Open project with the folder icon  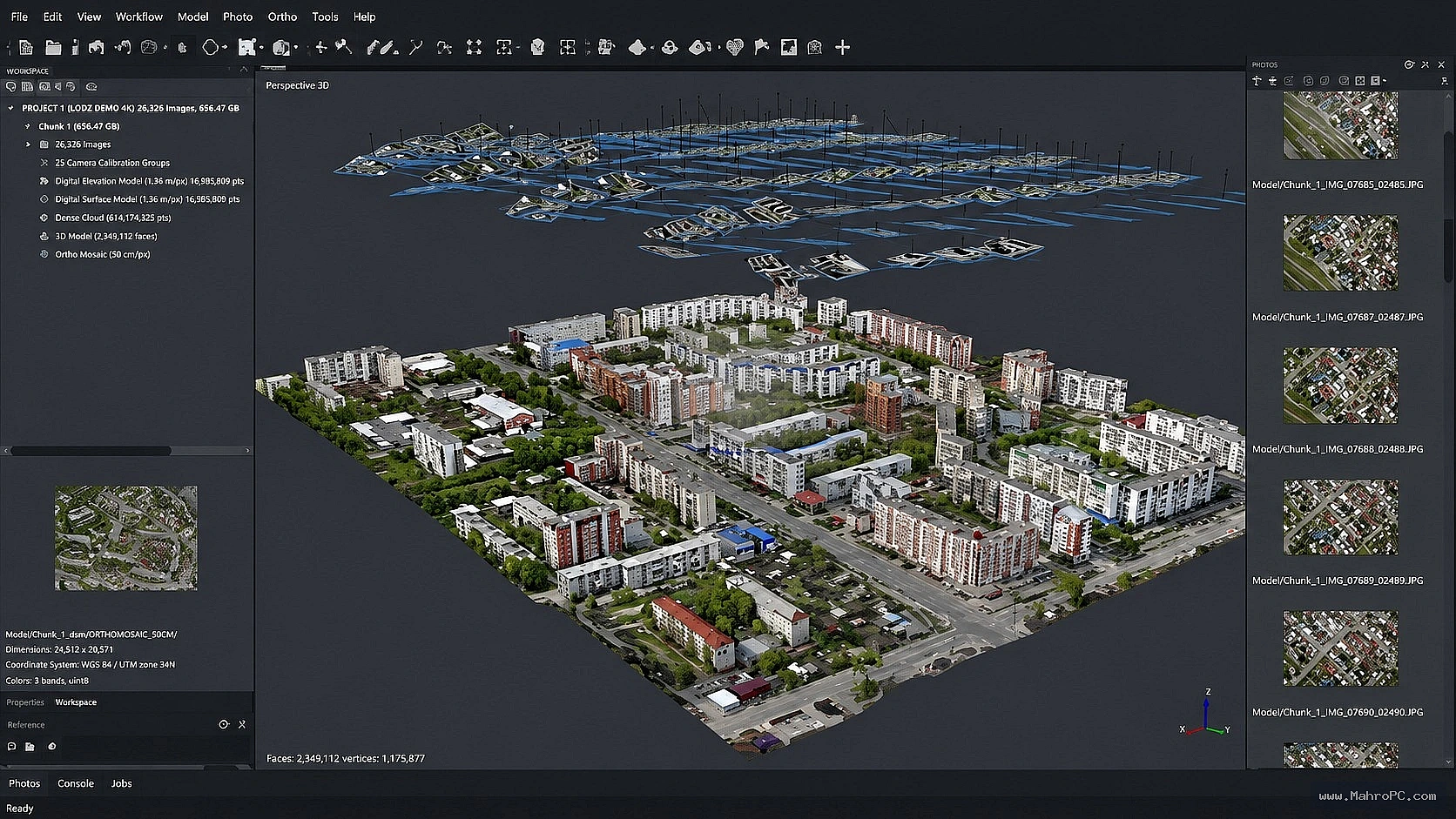tap(53, 47)
